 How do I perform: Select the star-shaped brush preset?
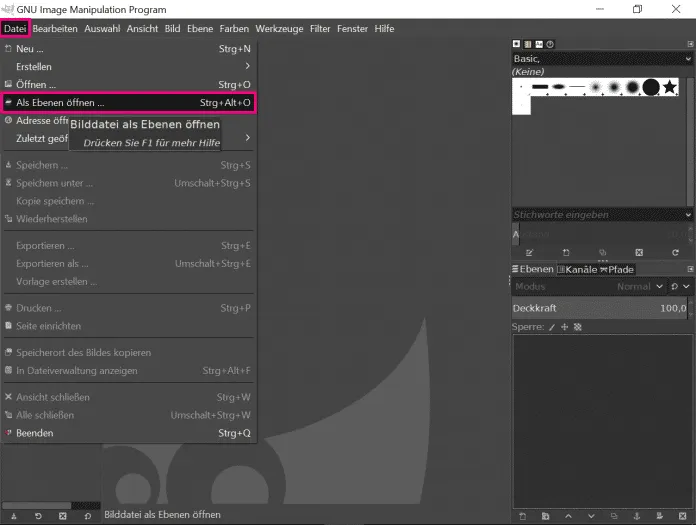click(669, 88)
